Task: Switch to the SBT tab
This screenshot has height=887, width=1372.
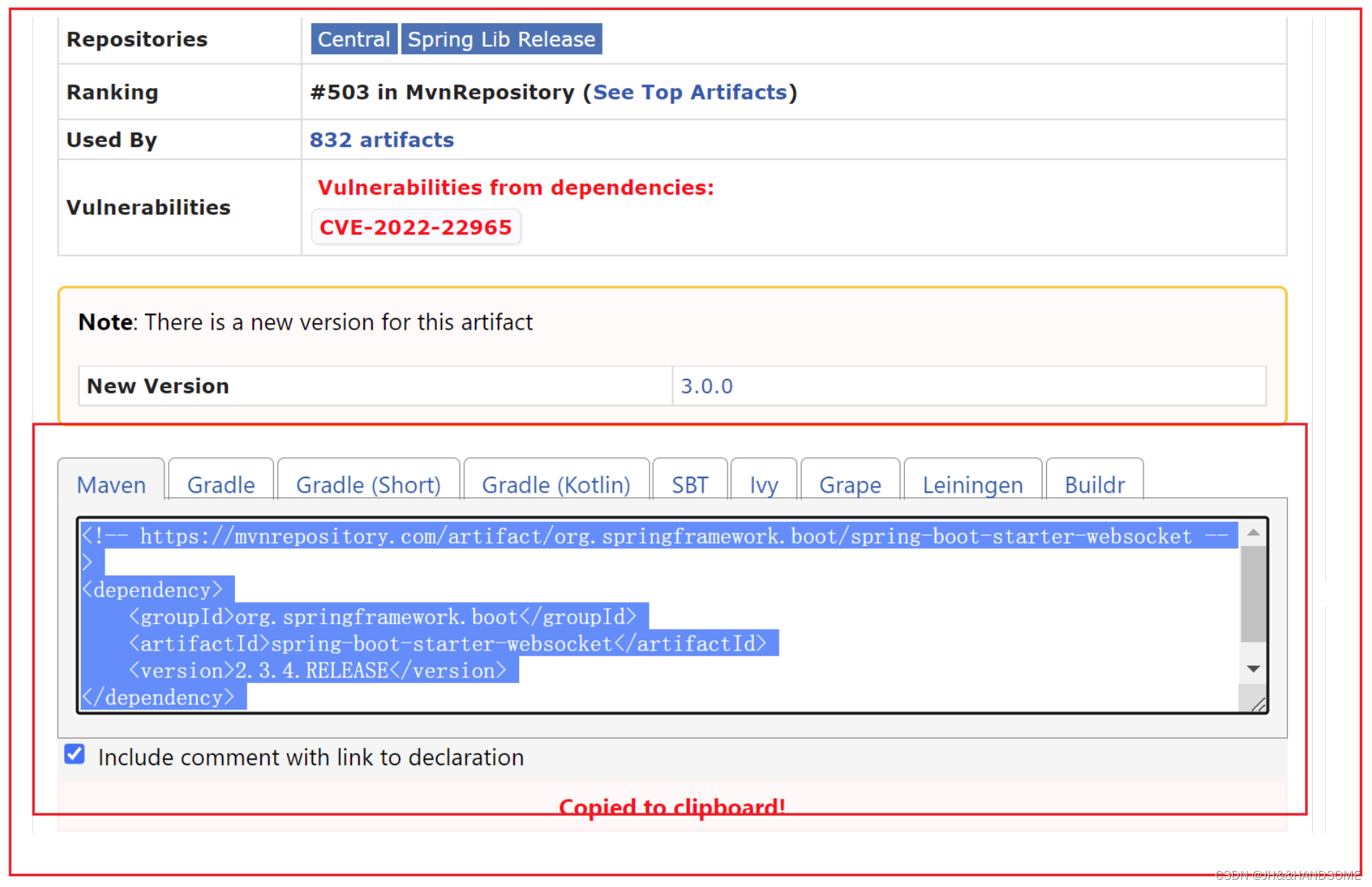Action: (x=690, y=485)
